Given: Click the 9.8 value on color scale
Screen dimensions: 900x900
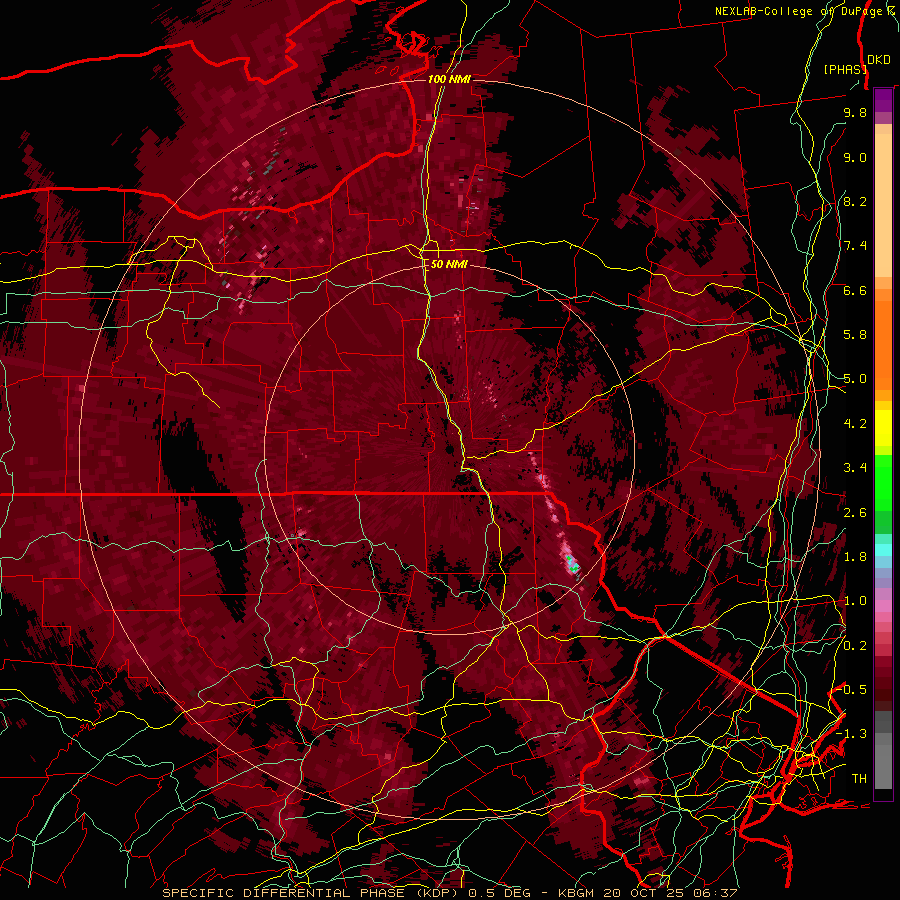Looking at the screenshot, I should point(855,112).
